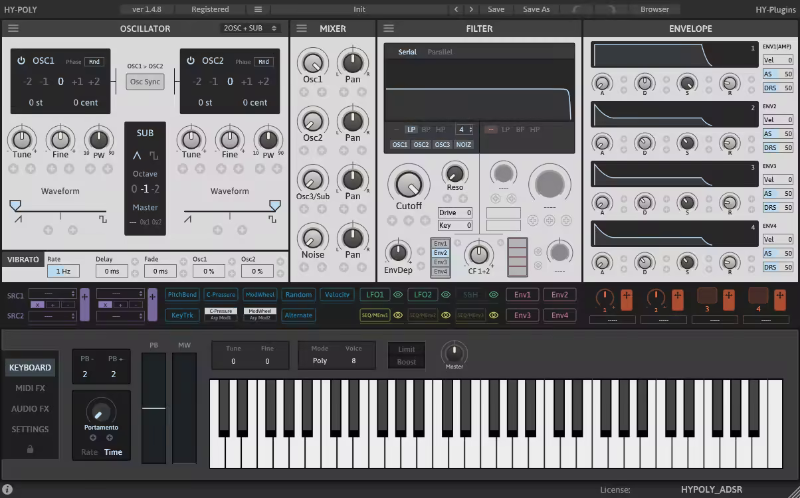Toggle the eye icon next to LFO1
The width and height of the screenshot is (800, 498).
tap(398, 295)
